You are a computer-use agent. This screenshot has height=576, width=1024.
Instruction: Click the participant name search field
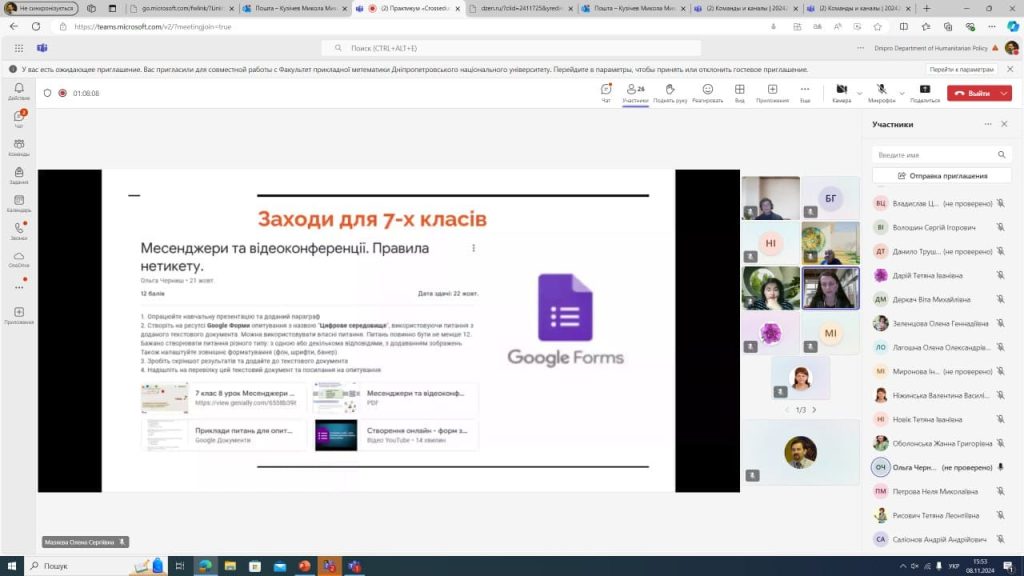click(935, 155)
